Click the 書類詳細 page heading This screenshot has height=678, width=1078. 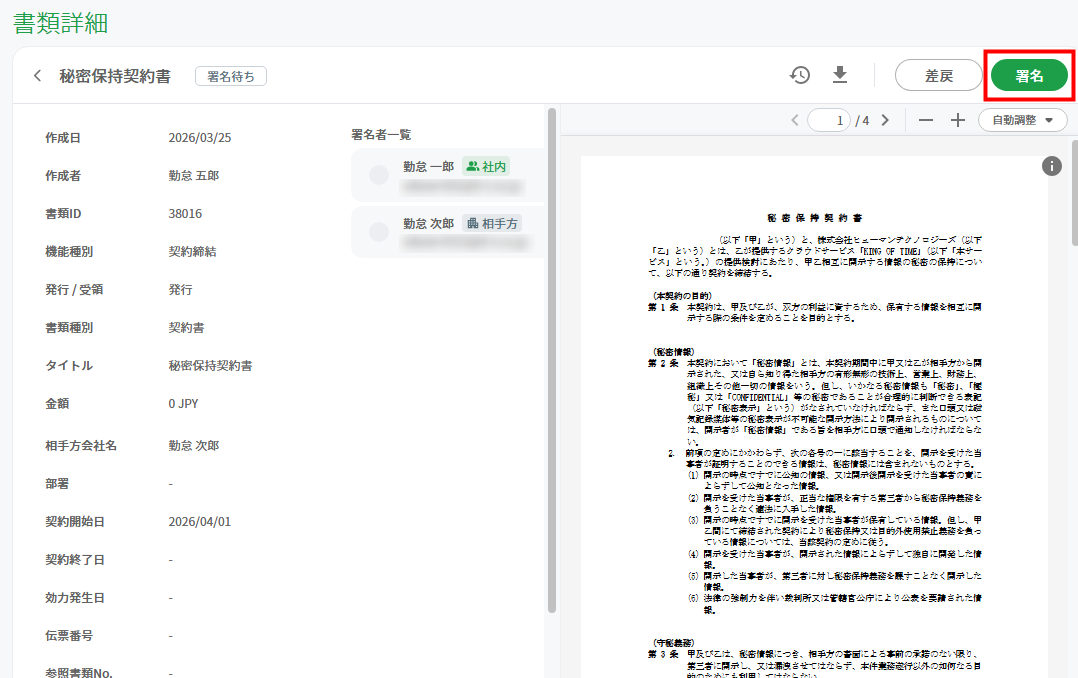[x=60, y=23]
